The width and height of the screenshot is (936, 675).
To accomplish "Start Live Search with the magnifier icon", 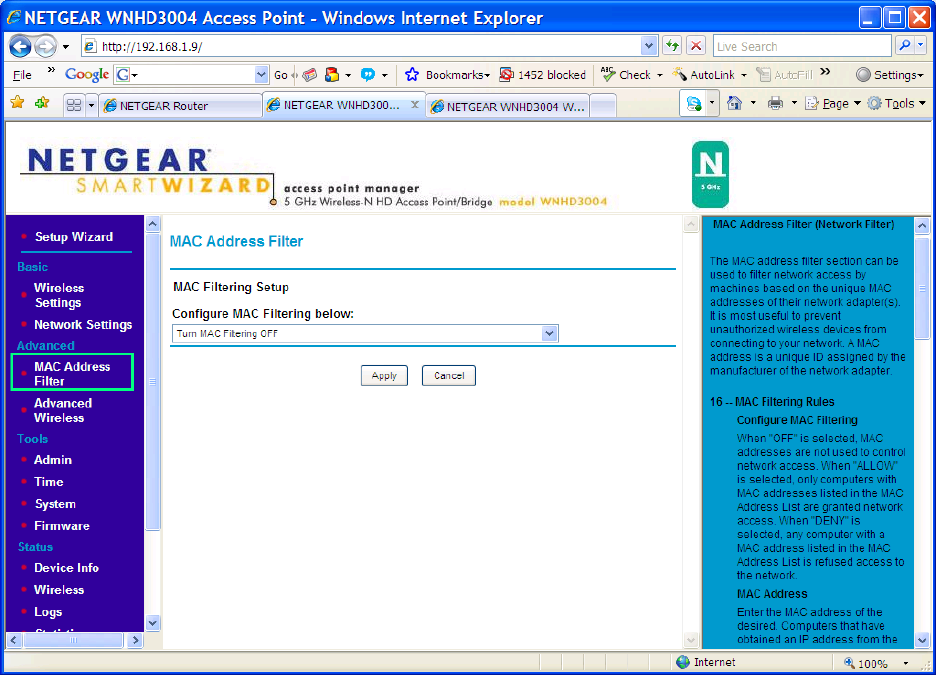I will (905, 45).
